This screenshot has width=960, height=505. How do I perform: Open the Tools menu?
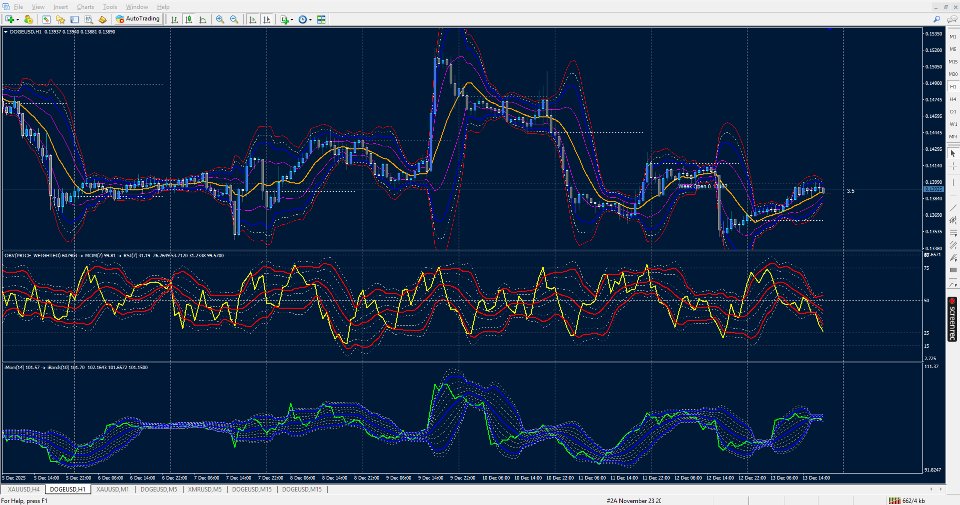pyautogui.click(x=110, y=7)
